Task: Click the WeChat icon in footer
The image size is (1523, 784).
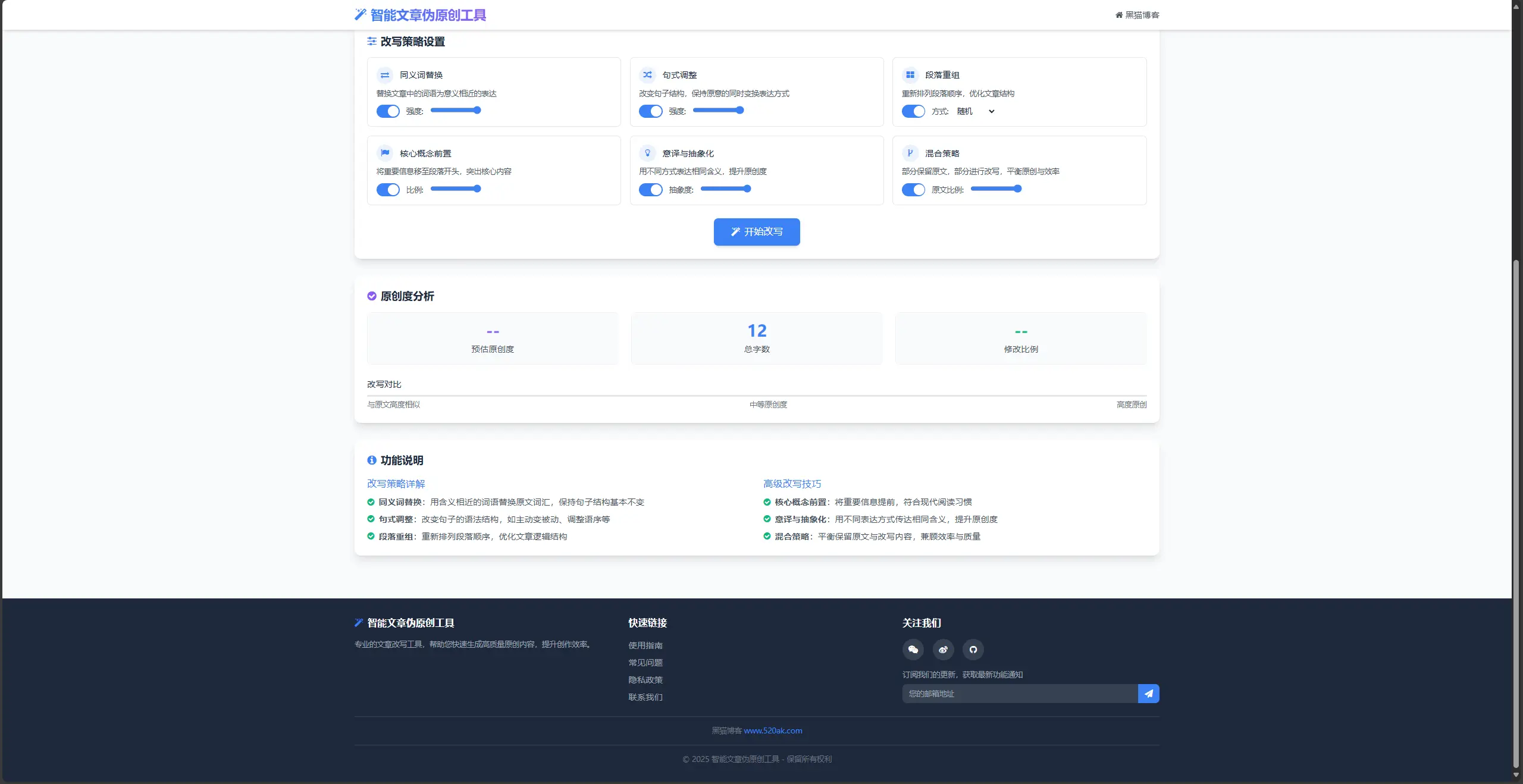Action: (913, 650)
